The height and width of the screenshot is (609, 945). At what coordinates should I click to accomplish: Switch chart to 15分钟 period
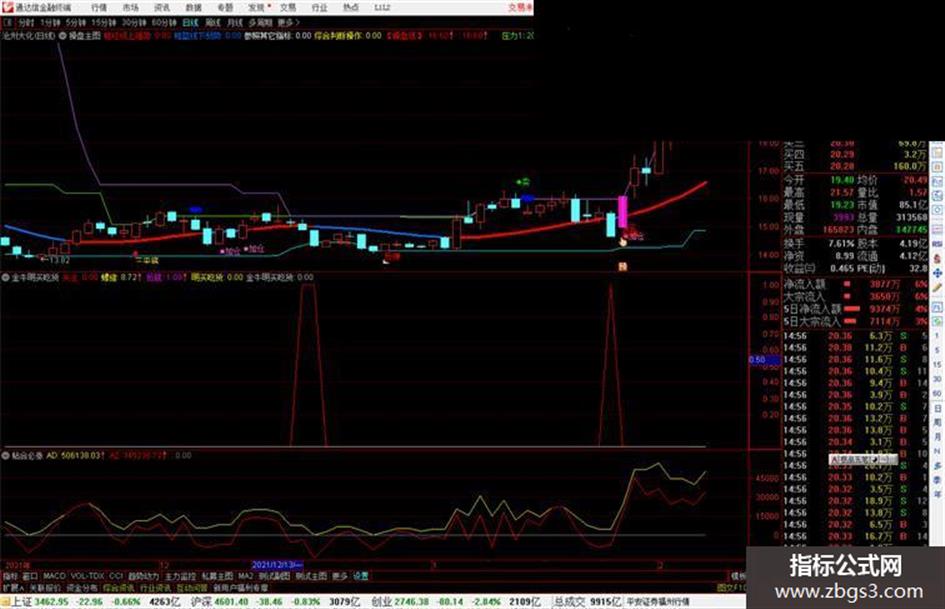[104, 22]
